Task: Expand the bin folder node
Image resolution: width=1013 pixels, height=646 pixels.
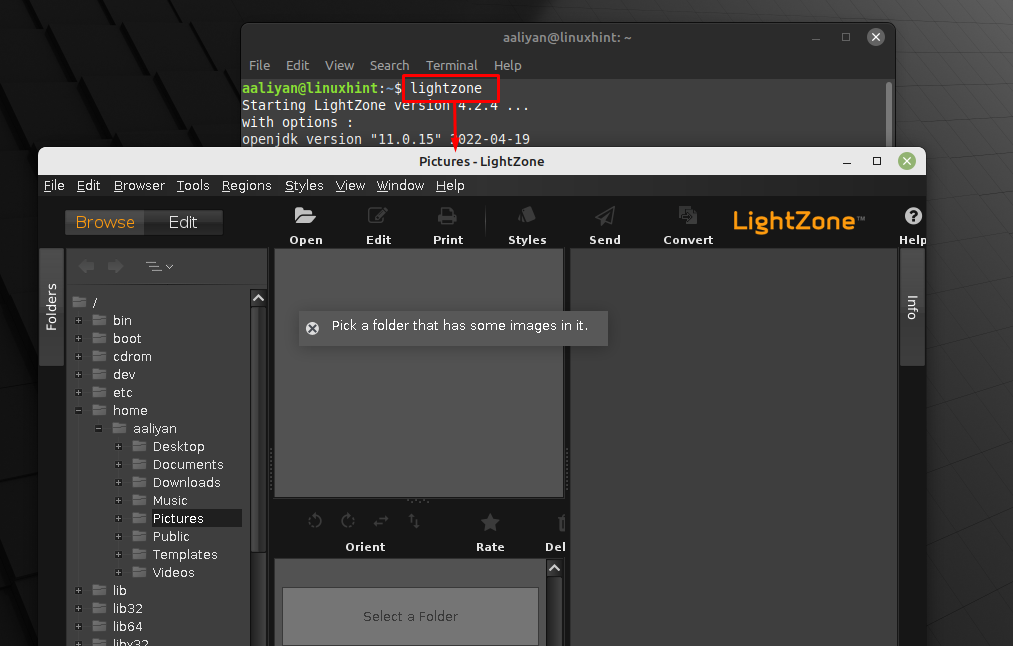Action: click(x=79, y=320)
